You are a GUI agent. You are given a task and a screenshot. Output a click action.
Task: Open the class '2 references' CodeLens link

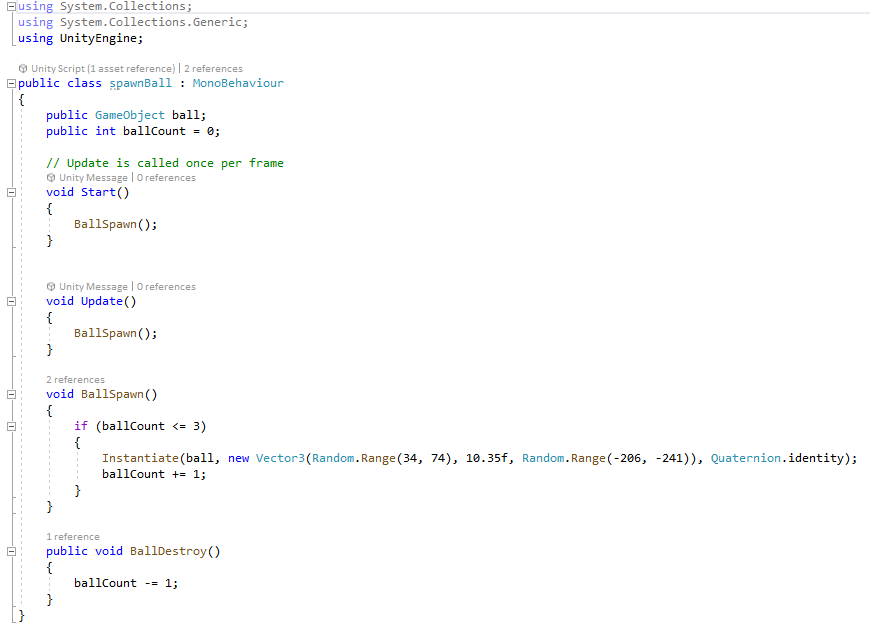[214, 69]
